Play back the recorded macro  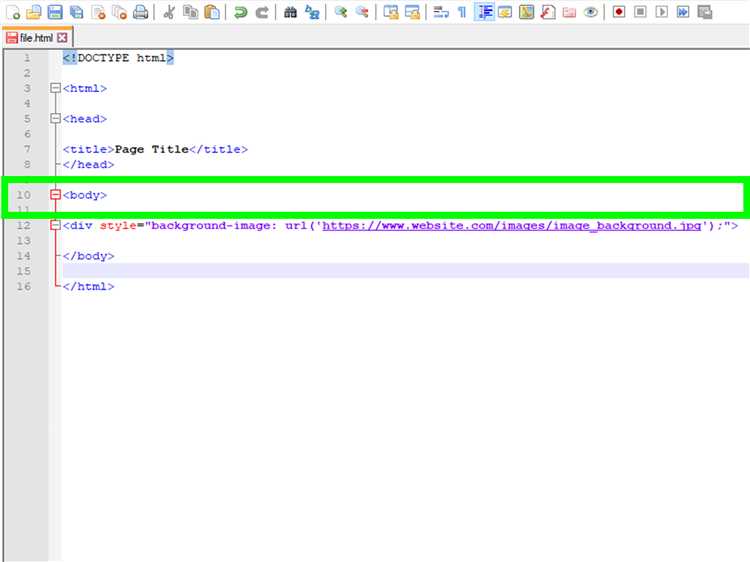tap(661, 13)
